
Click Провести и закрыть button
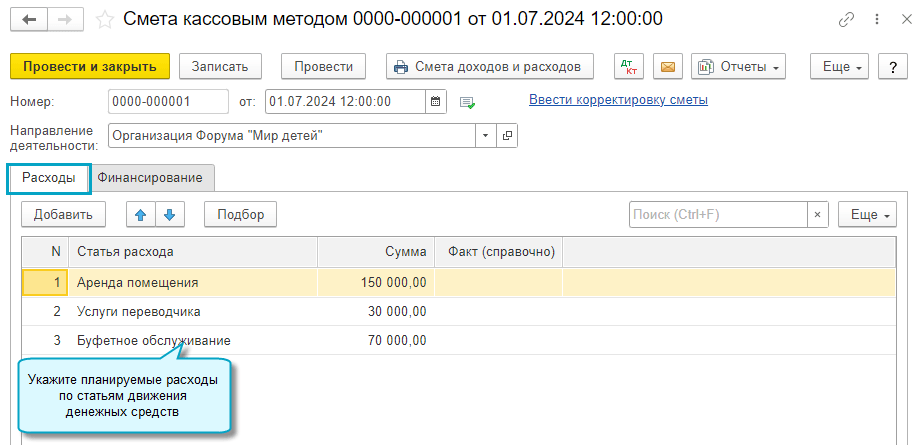[x=90, y=66]
